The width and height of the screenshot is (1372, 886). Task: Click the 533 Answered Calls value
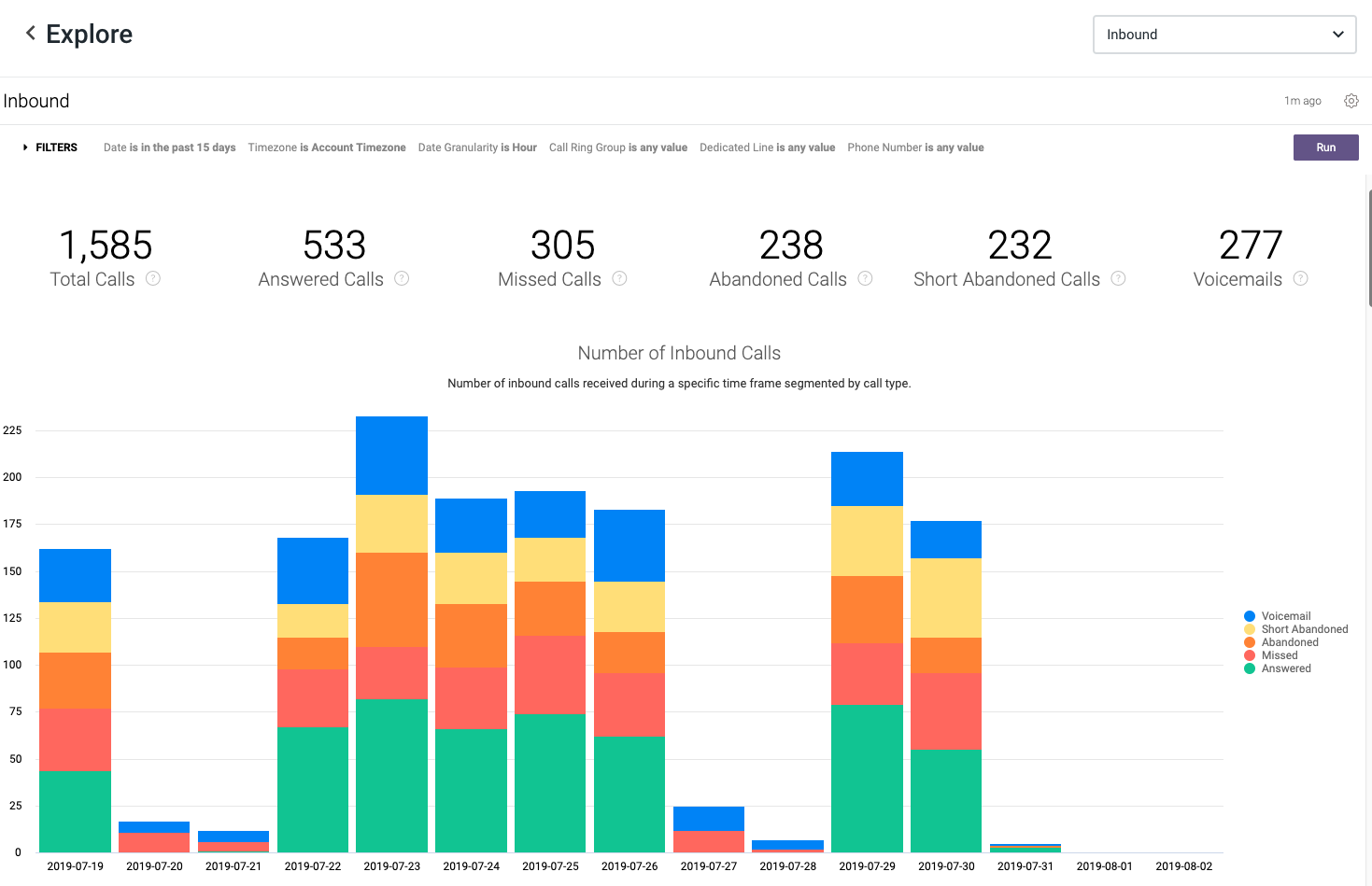pos(334,246)
